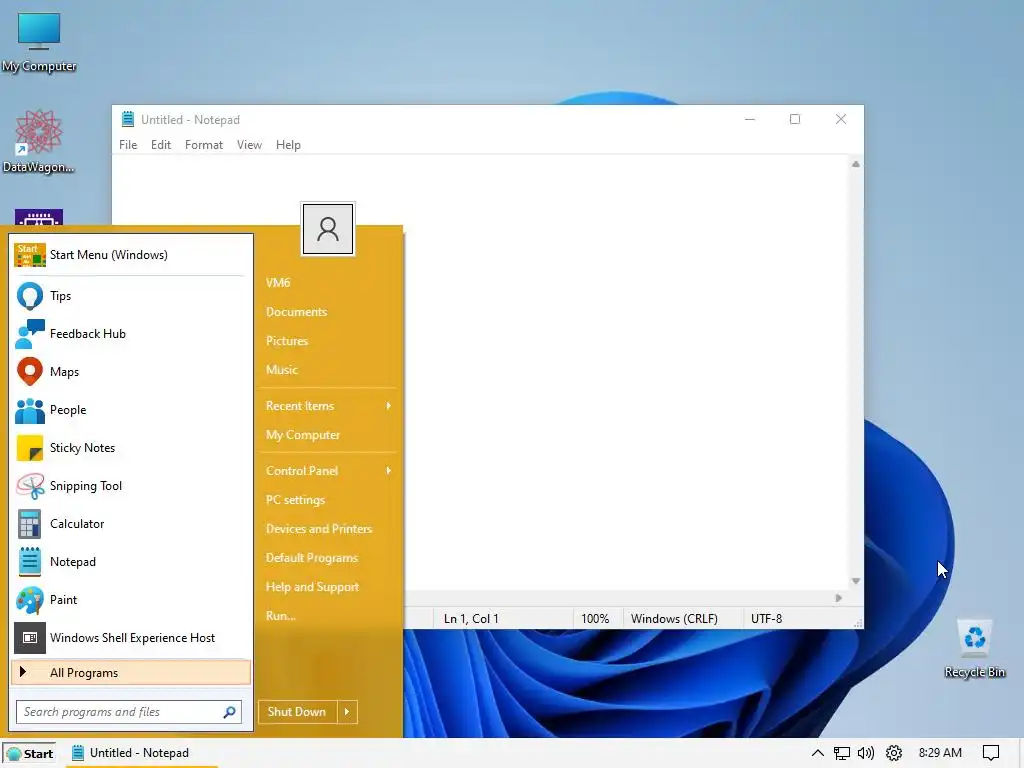Click the Start button on taskbar
The image size is (1024, 768).
click(29, 753)
